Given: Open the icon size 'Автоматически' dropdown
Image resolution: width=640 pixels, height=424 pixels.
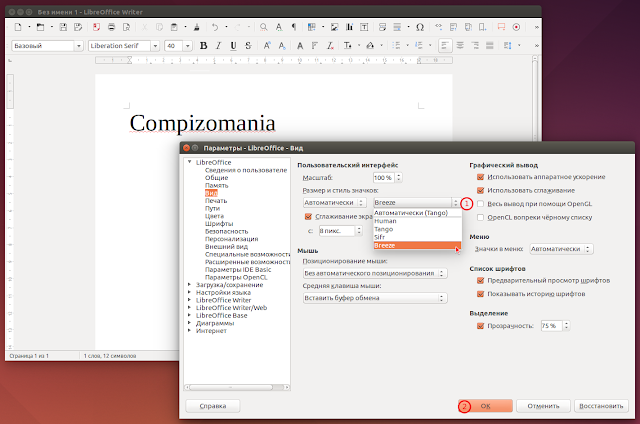Looking at the screenshot, I should (x=334, y=202).
